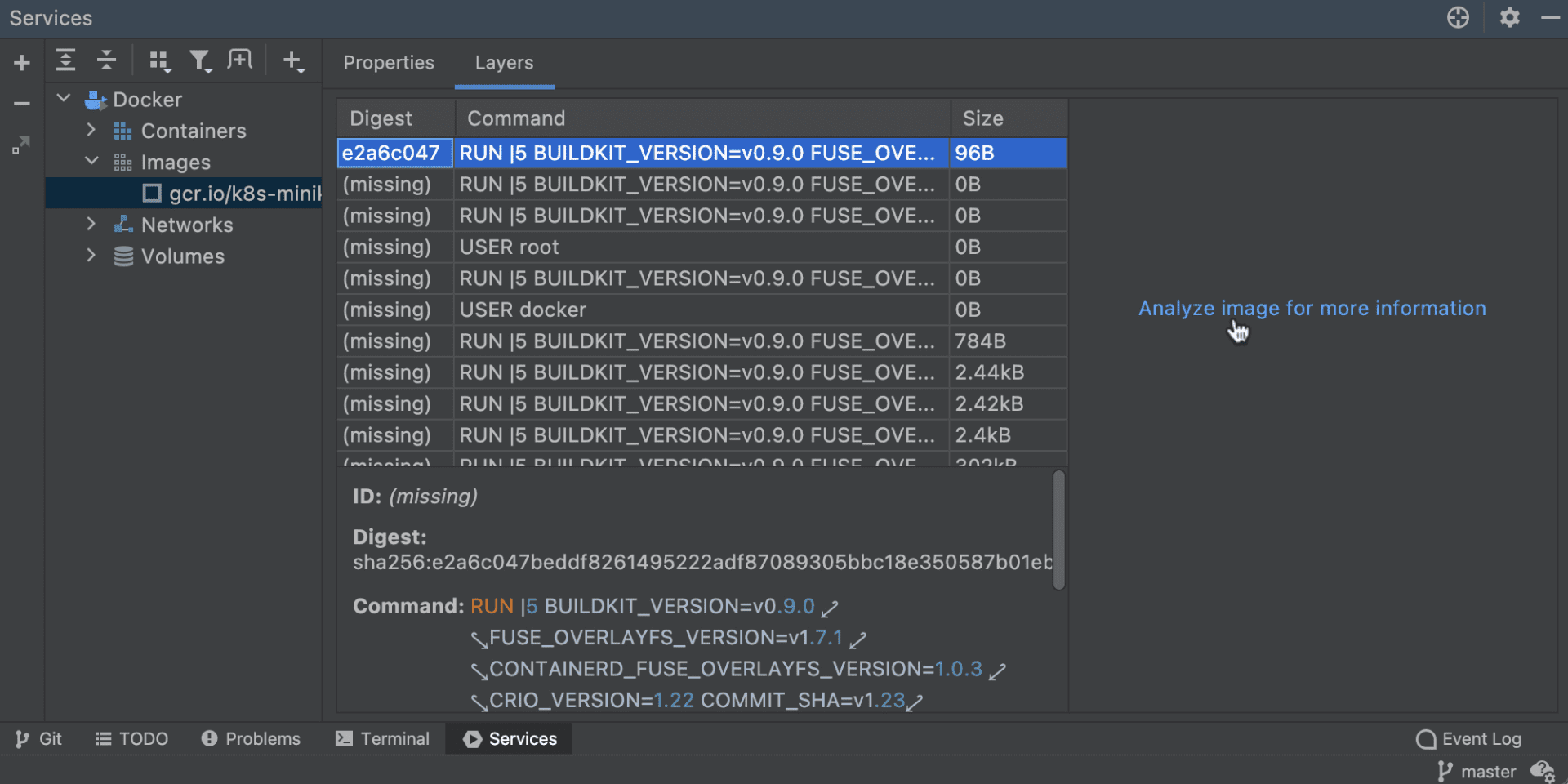The height and width of the screenshot is (784, 1568).
Task: Select the e2a6c047 layer row
Action: (702, 153)
